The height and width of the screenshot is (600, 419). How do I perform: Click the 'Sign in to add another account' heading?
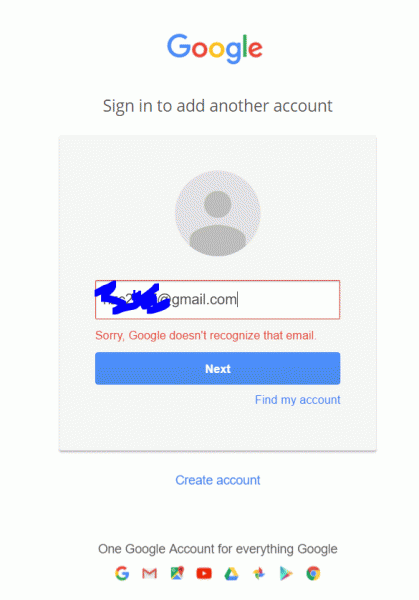217,106
